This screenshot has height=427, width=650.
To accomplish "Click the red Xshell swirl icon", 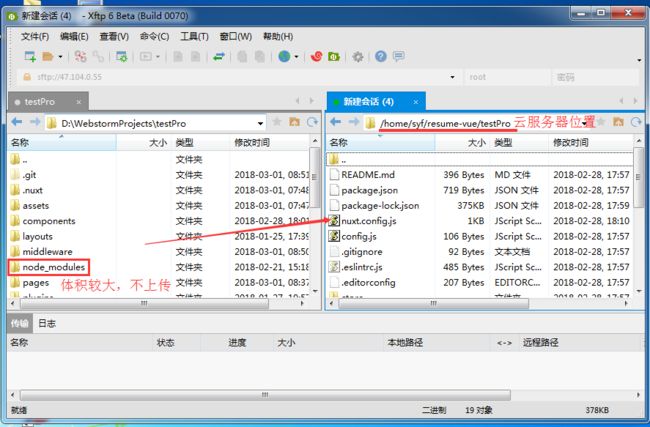I will point(316,56).
